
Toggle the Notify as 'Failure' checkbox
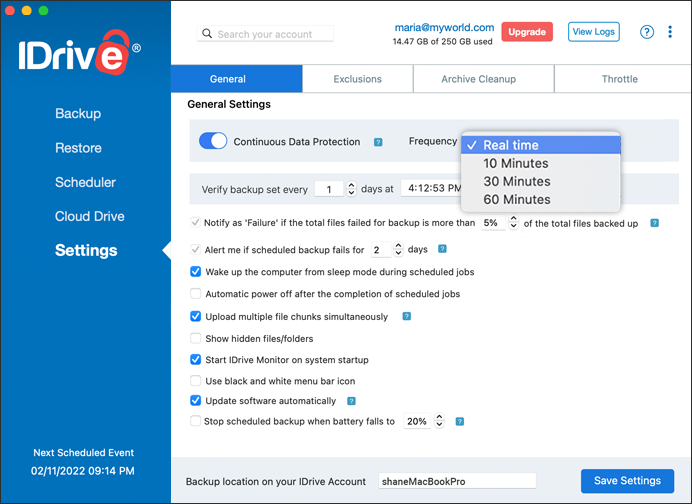(195, 222)
